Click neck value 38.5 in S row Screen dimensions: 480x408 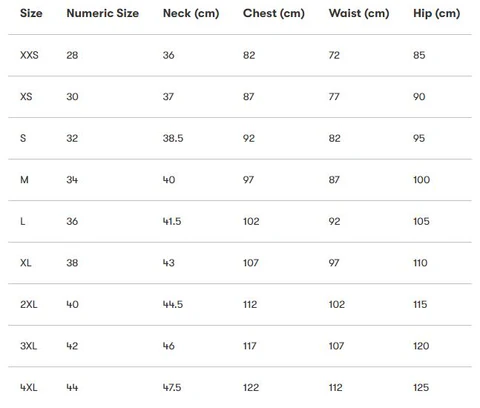click(x=173, y=138)
